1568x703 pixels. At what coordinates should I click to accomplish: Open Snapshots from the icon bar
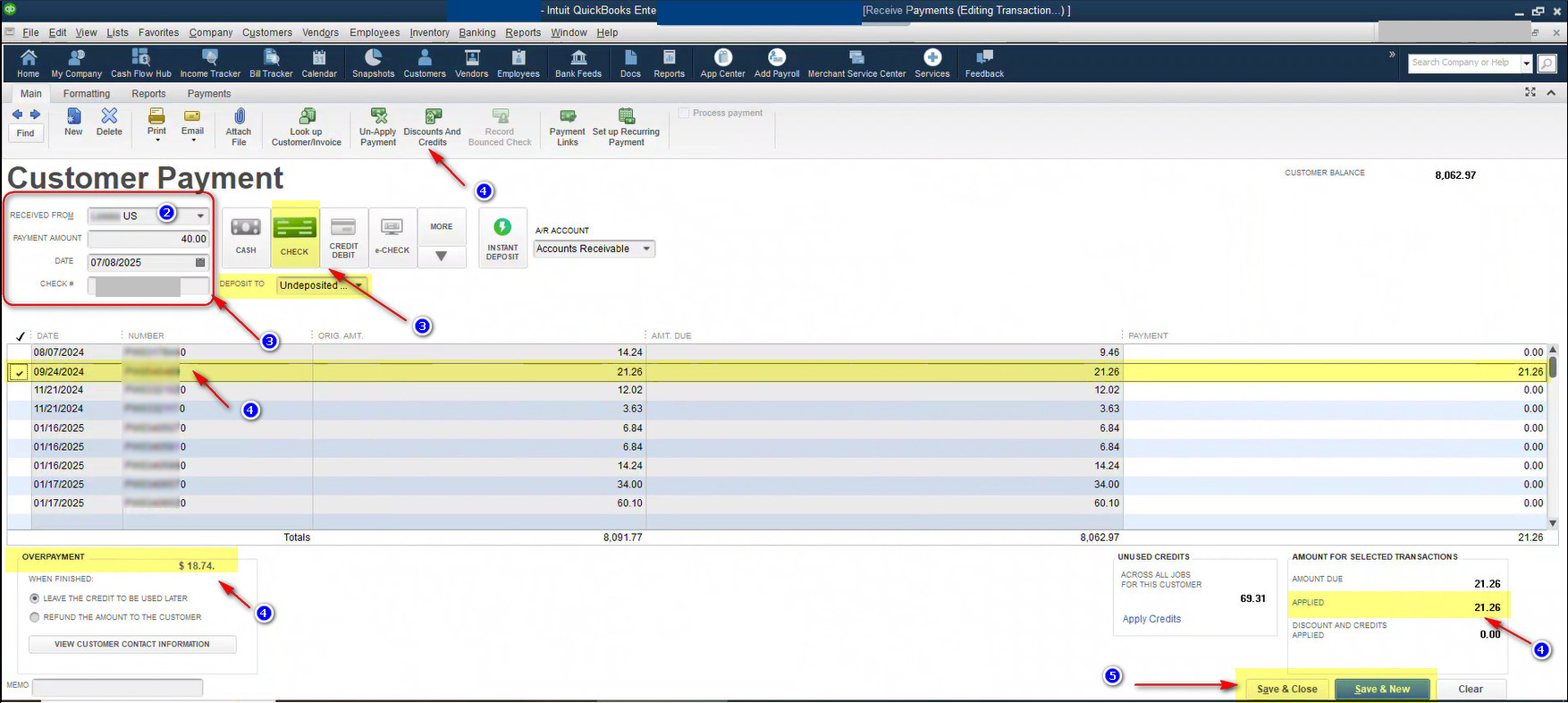click(373, 64)
